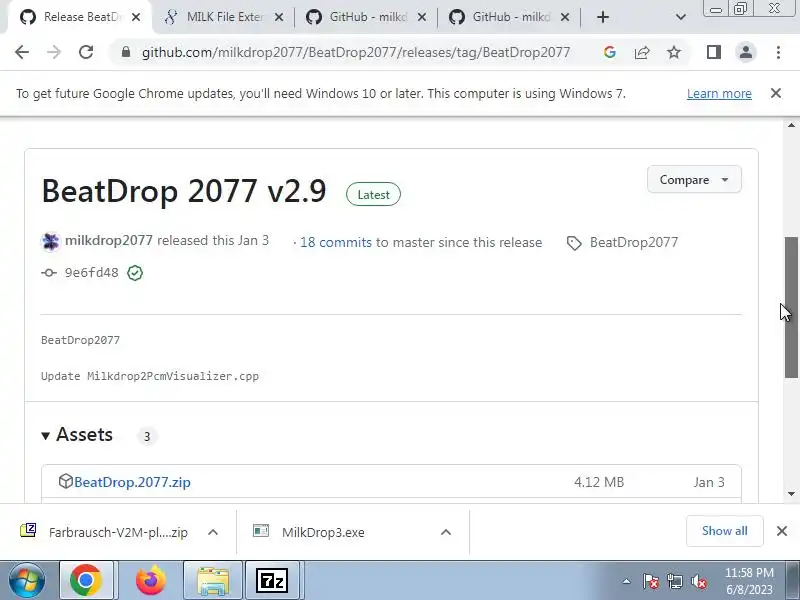
Task: Share this page icon
Action: click(642, 52)
